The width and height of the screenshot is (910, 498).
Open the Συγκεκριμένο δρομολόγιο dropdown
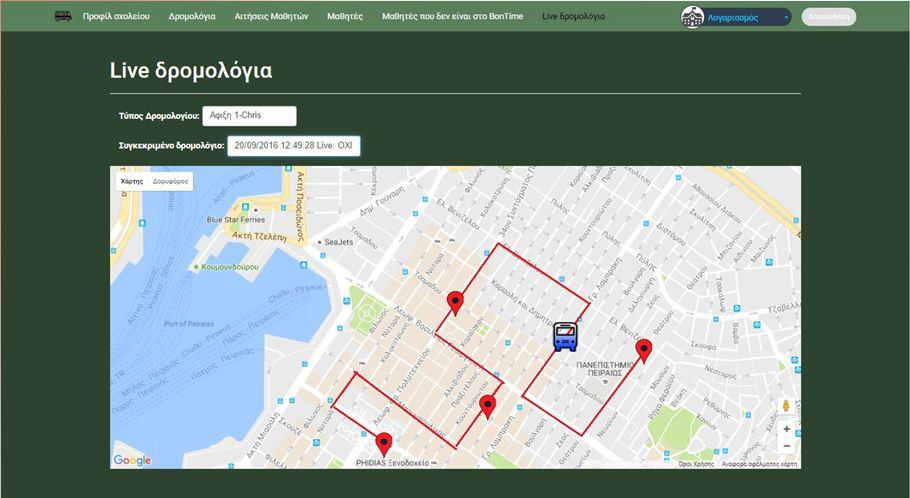293,146
